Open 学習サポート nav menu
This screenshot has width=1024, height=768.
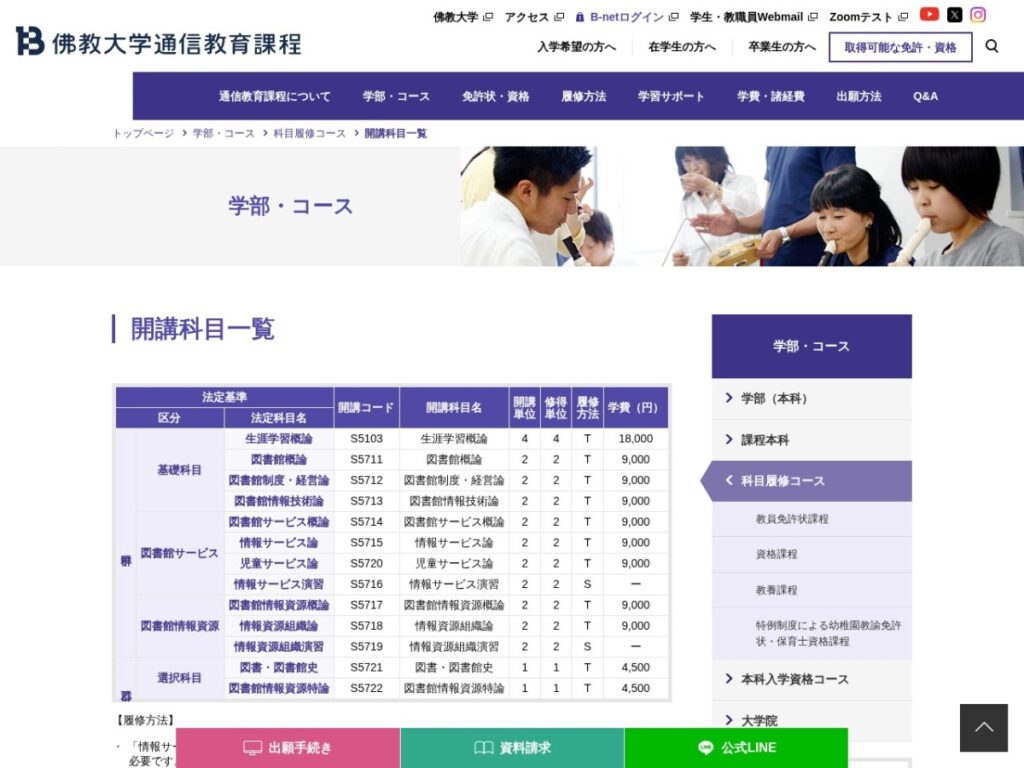click(x=671, y=96)
